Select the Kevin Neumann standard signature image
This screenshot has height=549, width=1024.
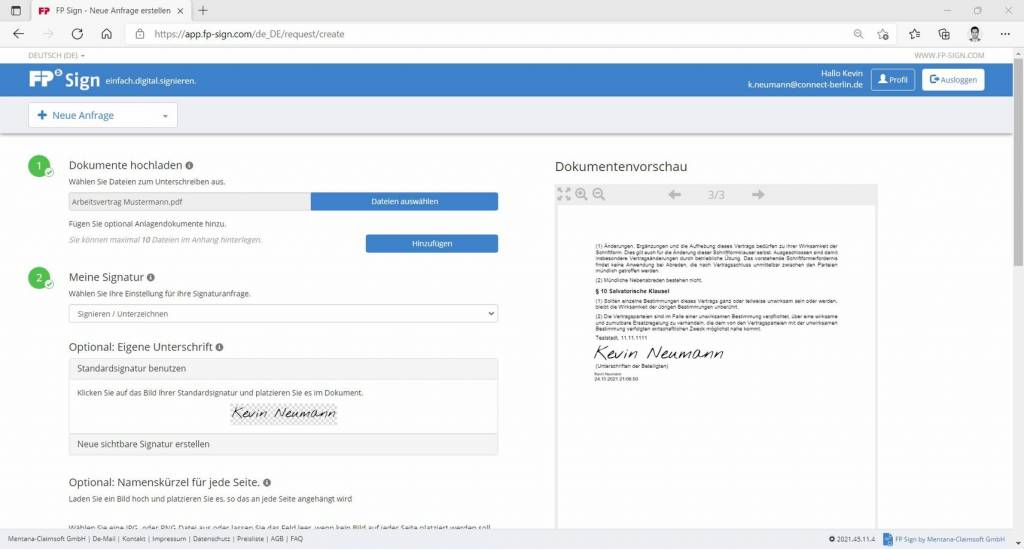click(x=284, y=413)
